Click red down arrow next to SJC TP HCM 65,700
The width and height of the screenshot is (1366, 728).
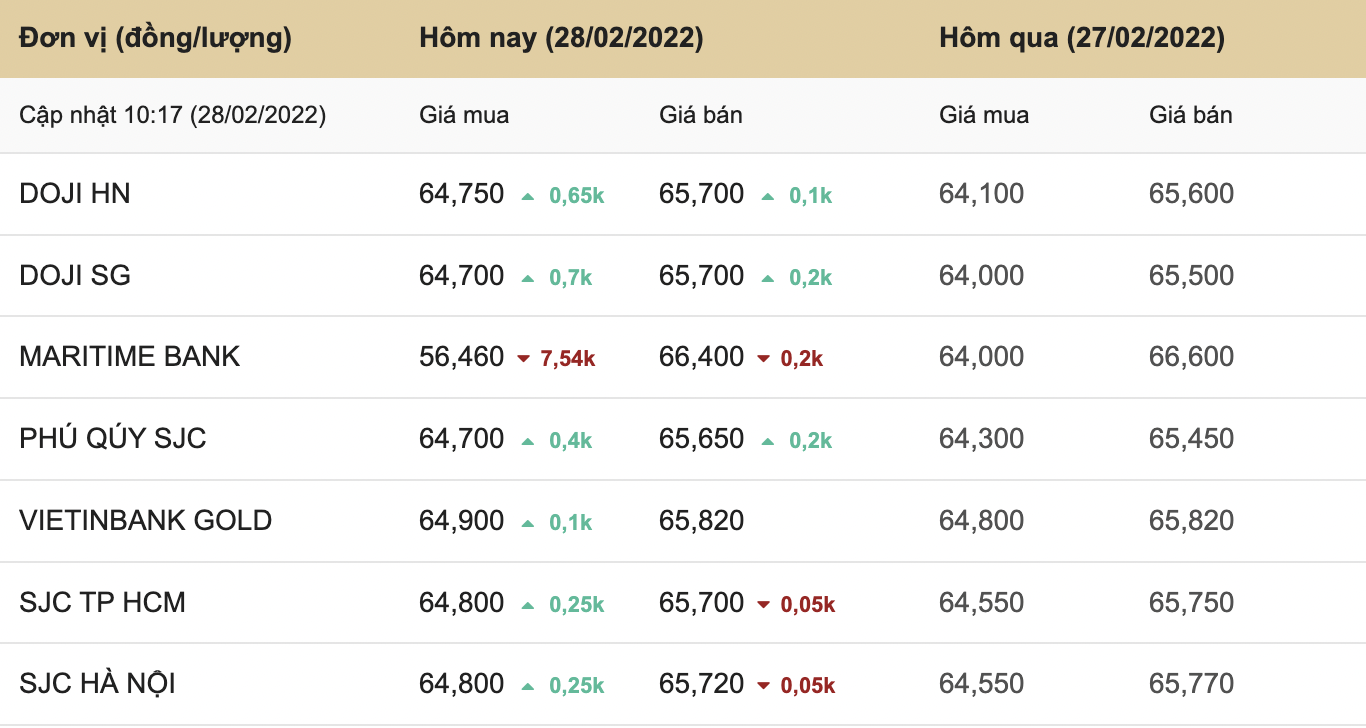(764, 605)
